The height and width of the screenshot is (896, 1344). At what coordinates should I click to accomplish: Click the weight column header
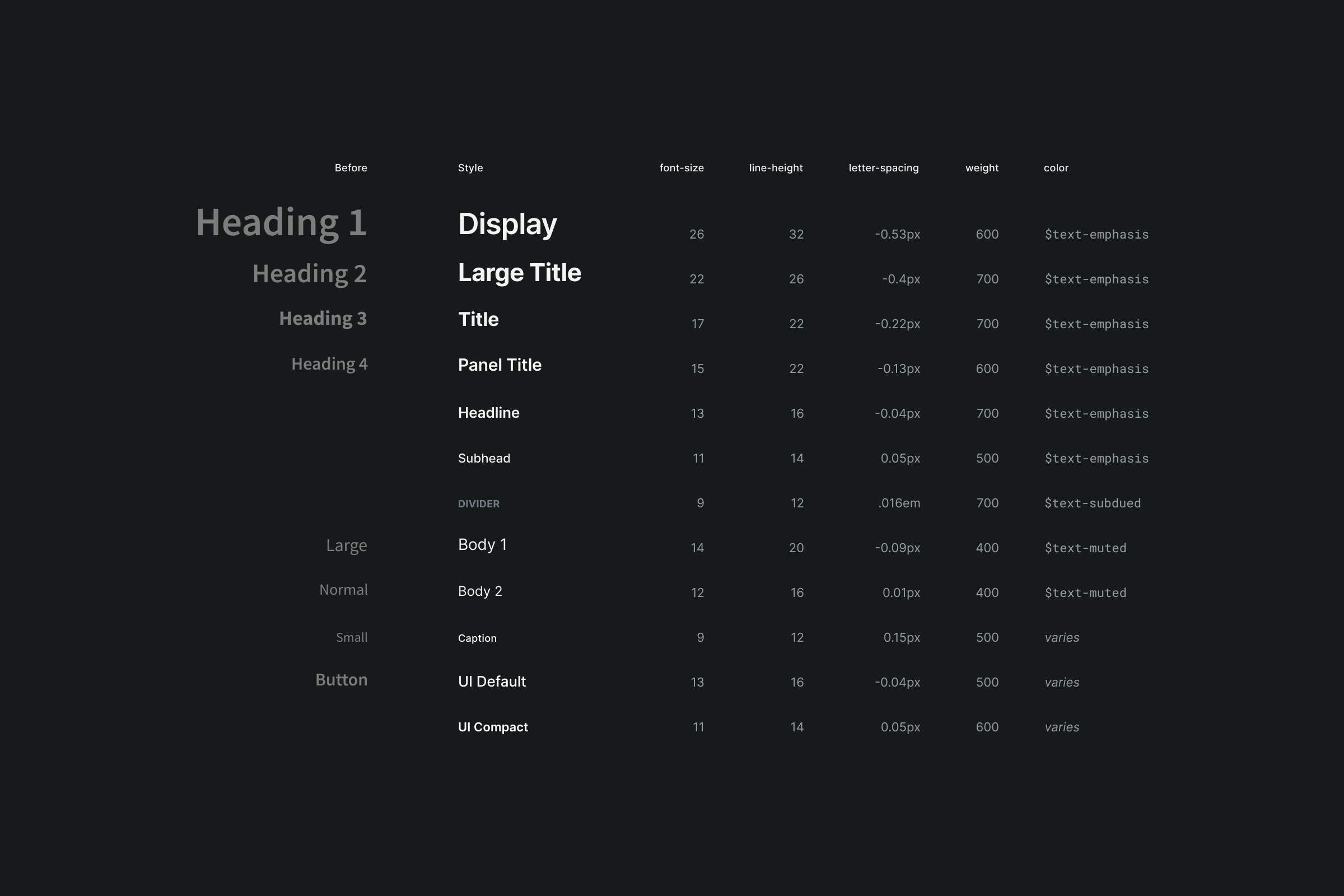(x=981, y=168)
